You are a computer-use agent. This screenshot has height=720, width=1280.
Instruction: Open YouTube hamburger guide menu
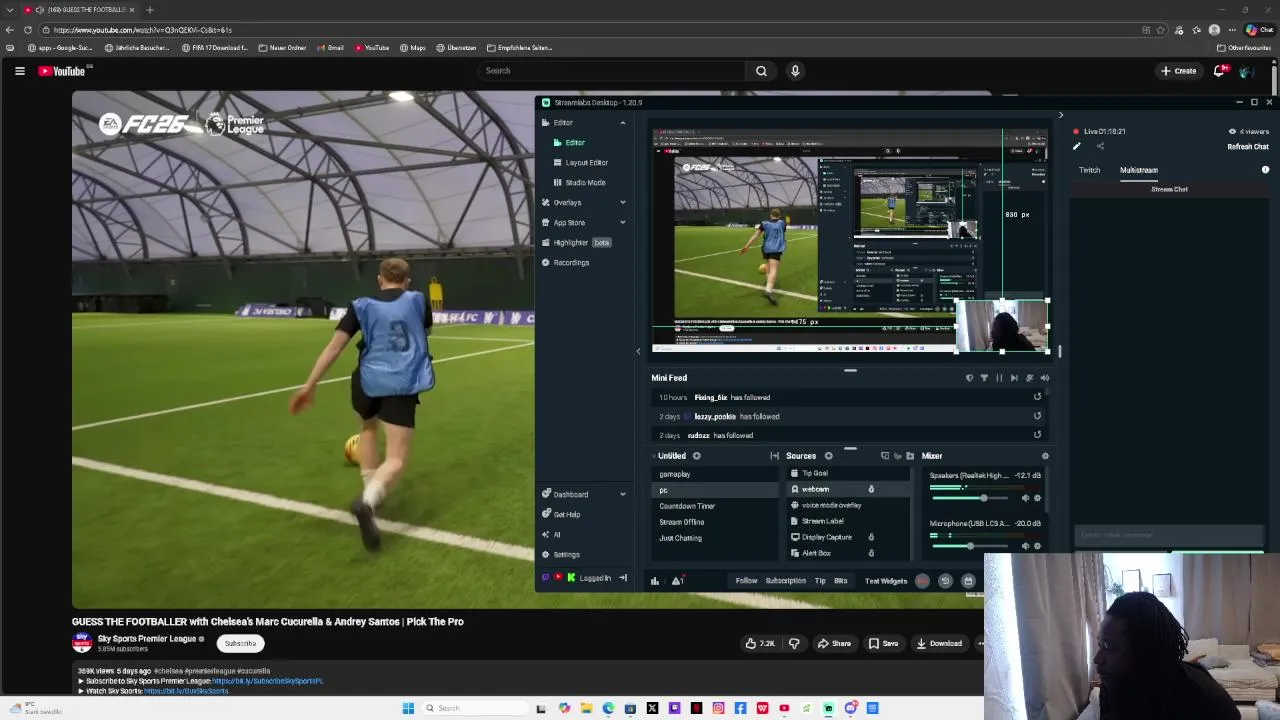19,71
